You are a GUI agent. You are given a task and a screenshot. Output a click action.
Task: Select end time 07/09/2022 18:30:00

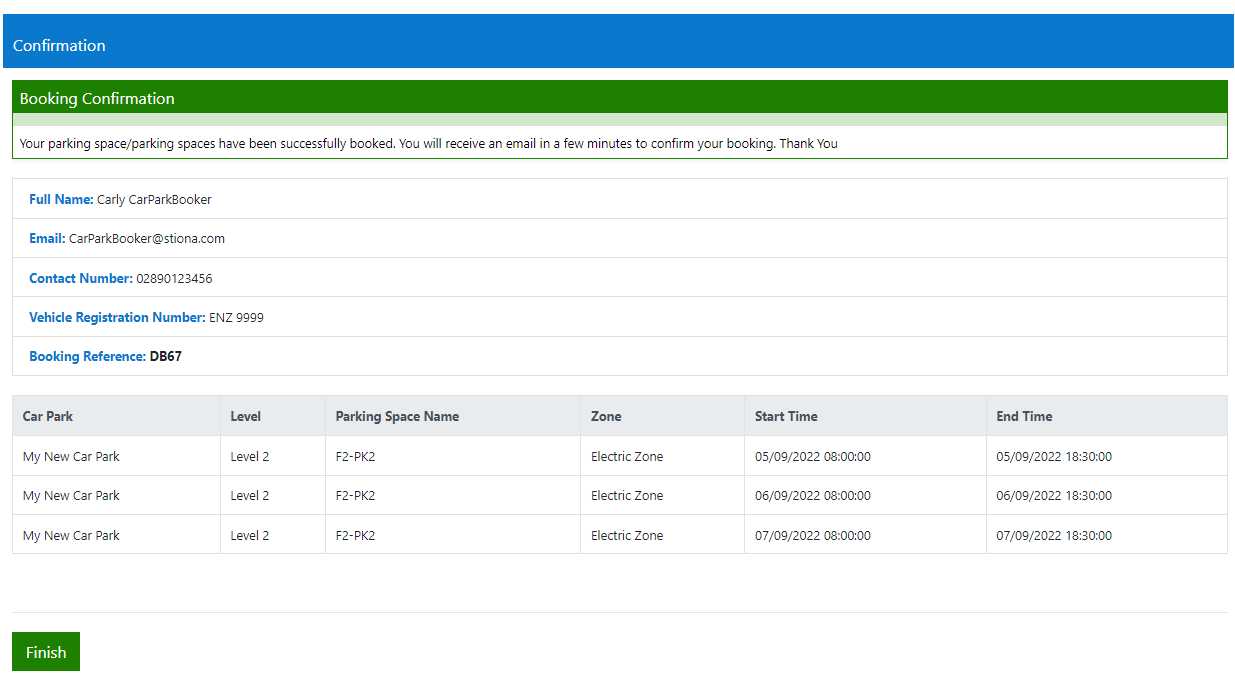point(1054,535)
